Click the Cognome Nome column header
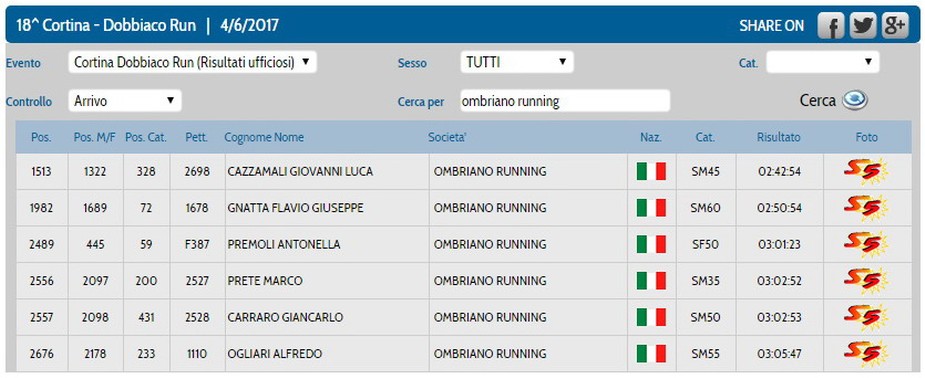925x378 pixels. tap(264, 137)
